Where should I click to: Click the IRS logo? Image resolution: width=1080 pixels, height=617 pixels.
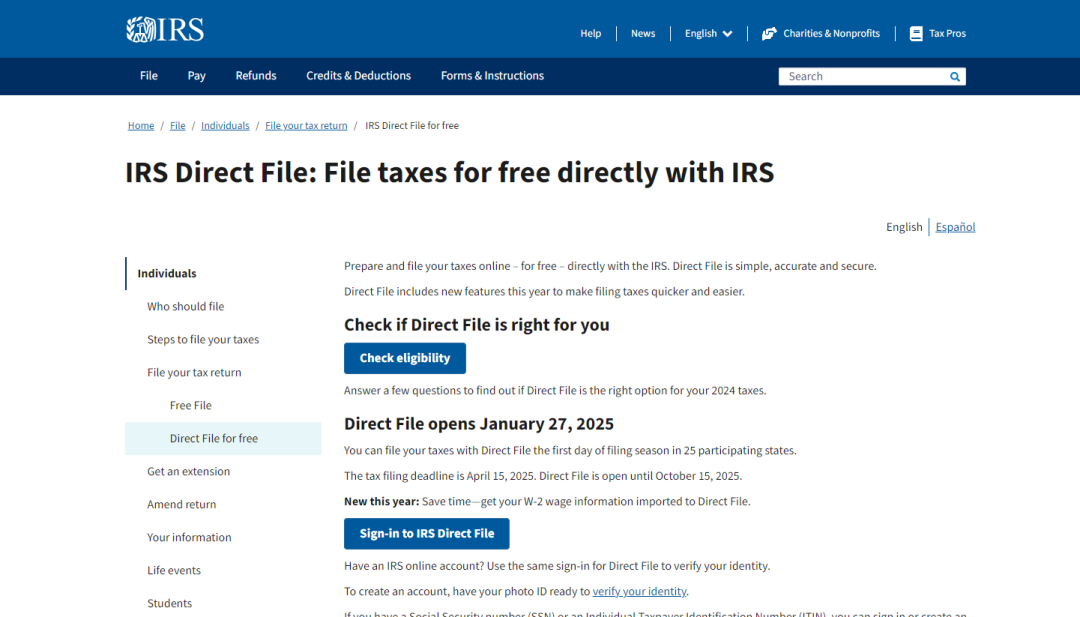point(165,30)
